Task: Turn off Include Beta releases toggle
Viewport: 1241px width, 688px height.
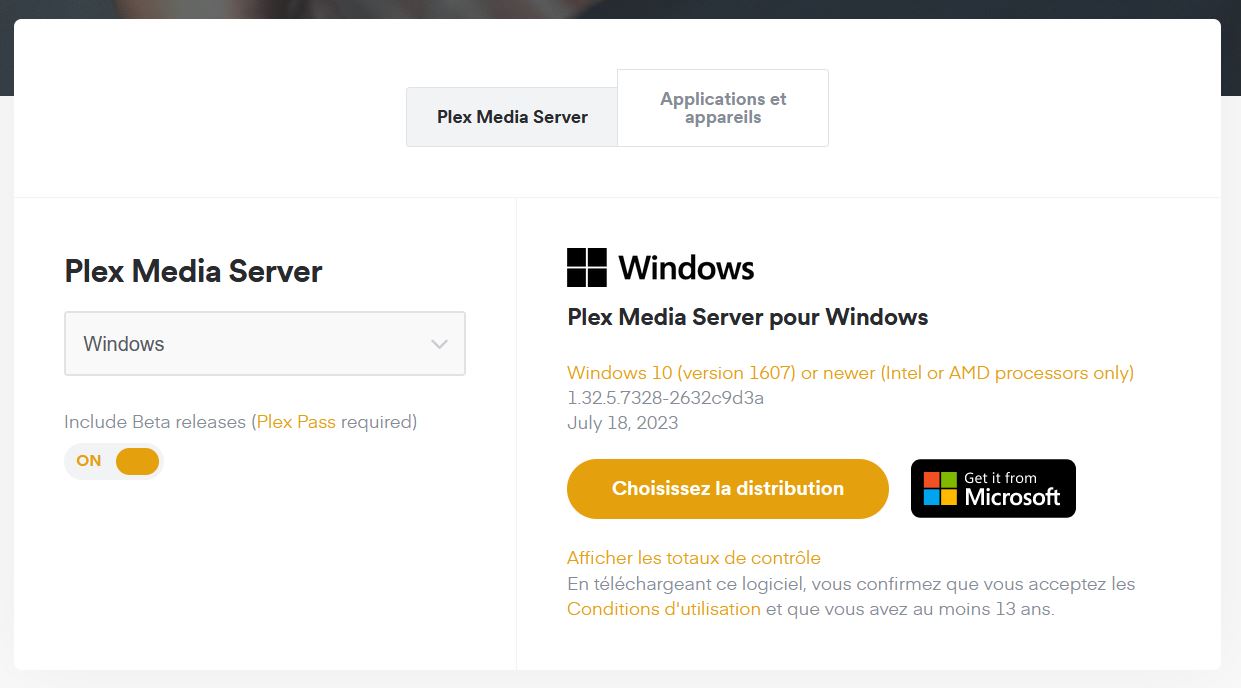Action: click(x=114, y=461)
